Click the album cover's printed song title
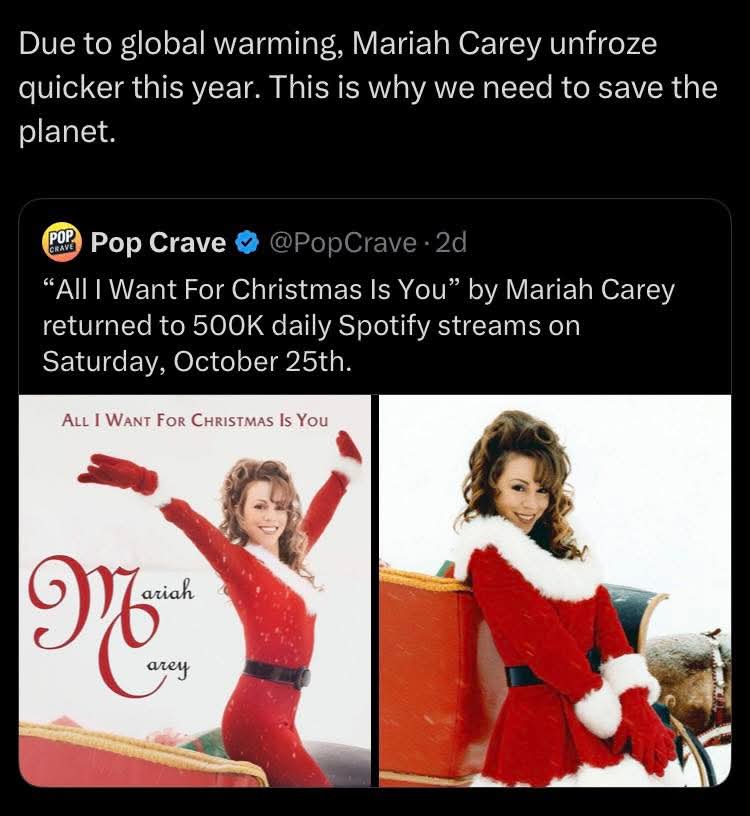Viewport: 750px width, 816px height. pos(195,419)
